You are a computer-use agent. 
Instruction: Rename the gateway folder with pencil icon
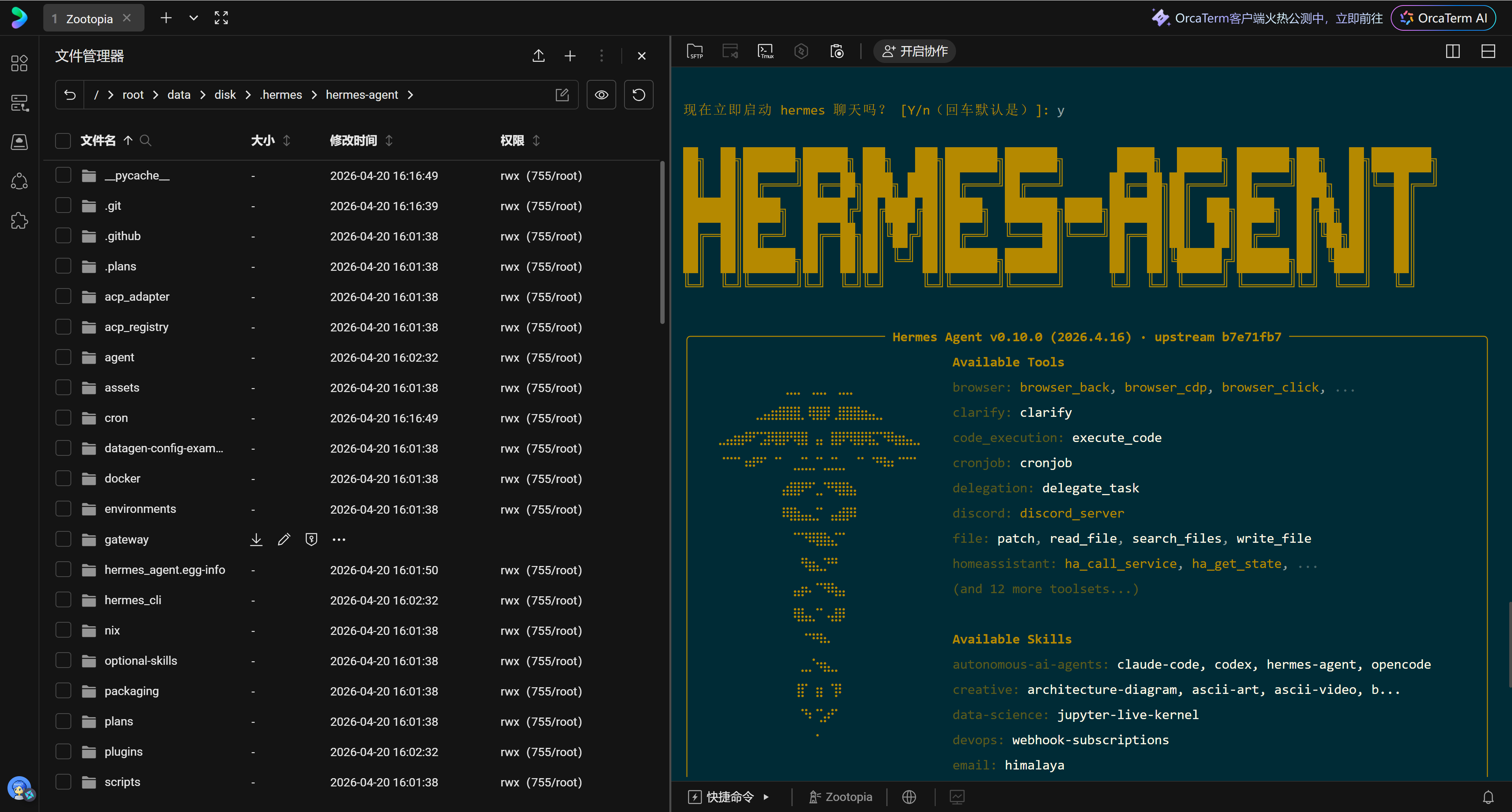[x=284, y=539]
